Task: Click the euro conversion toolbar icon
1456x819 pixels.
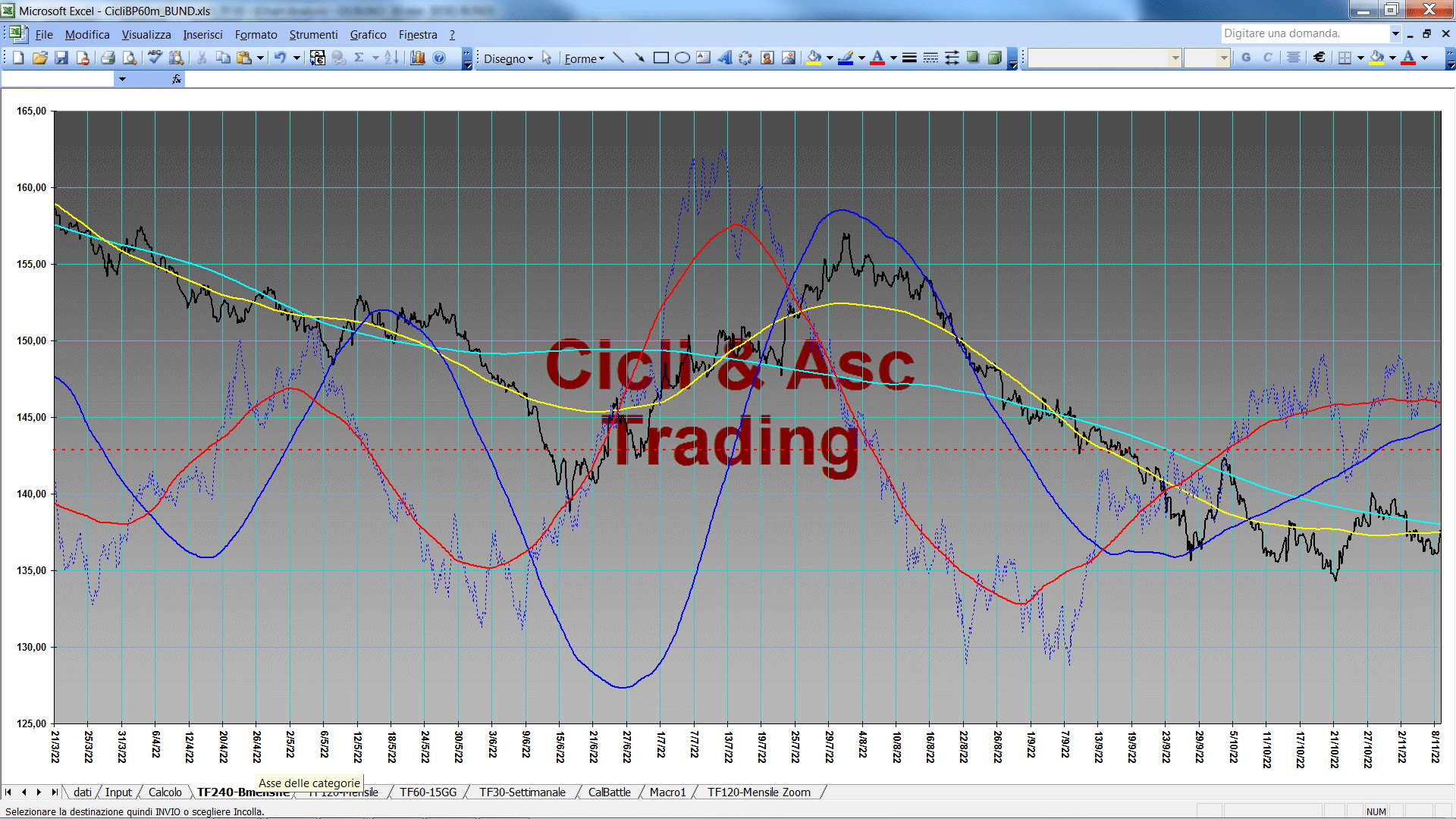Action: tap(318, 58)
